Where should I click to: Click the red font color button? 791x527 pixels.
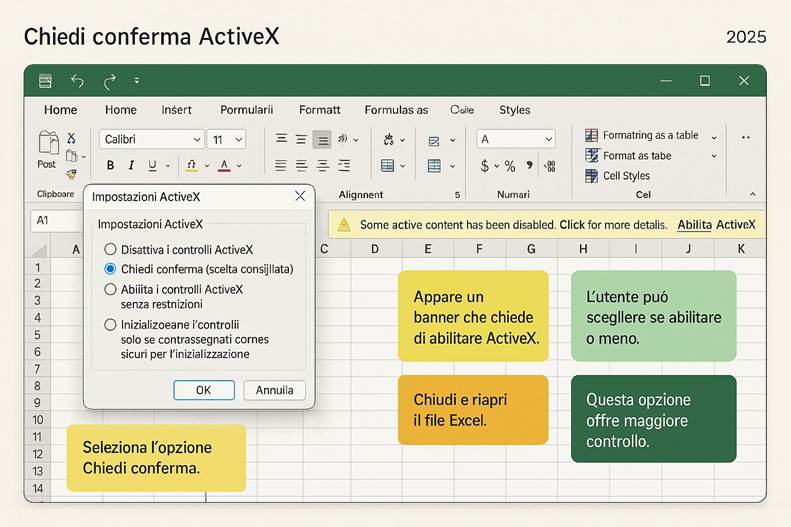click(224, 166)
